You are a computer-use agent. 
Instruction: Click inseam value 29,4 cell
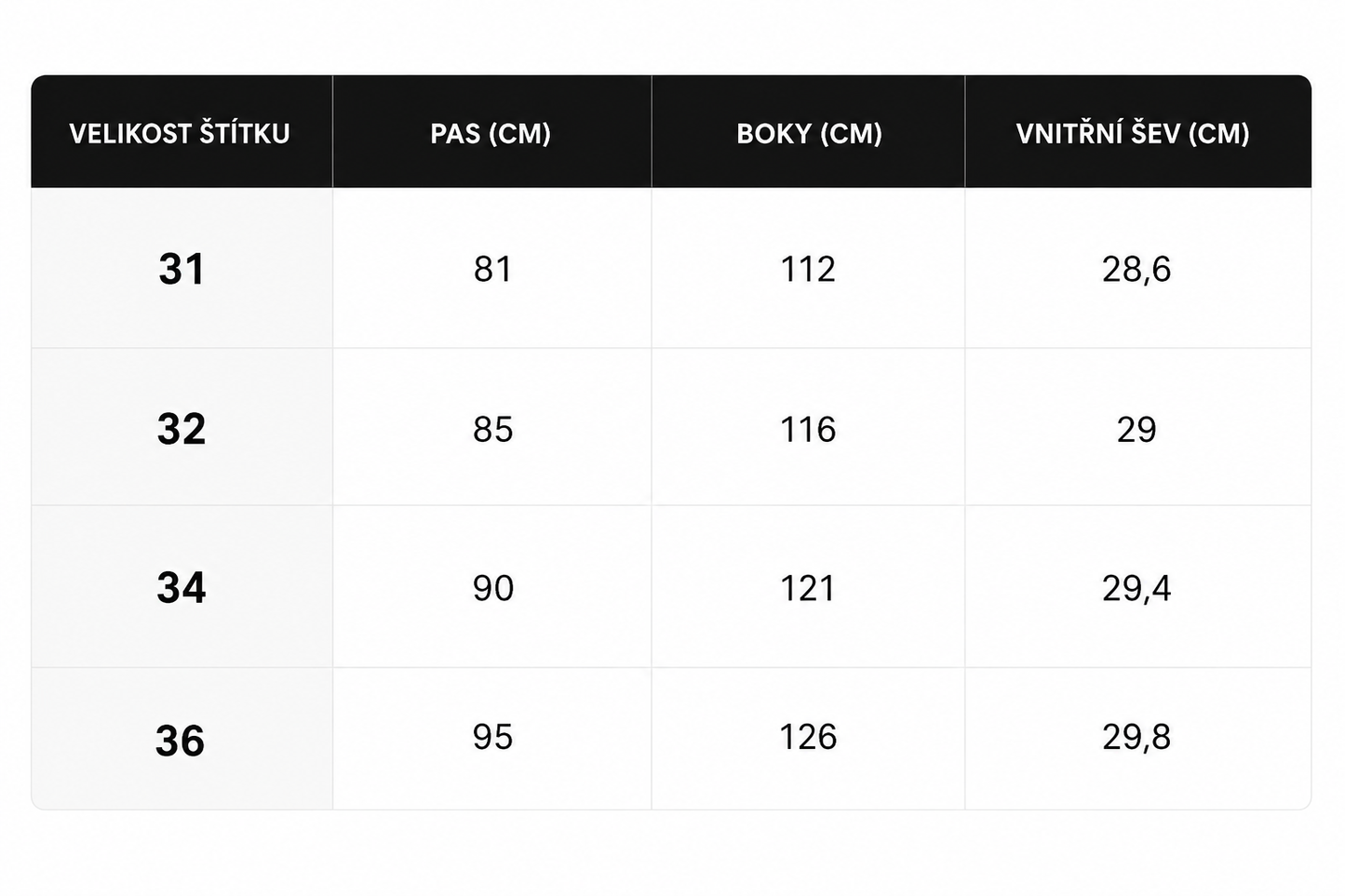click(x=1137, y=587)
